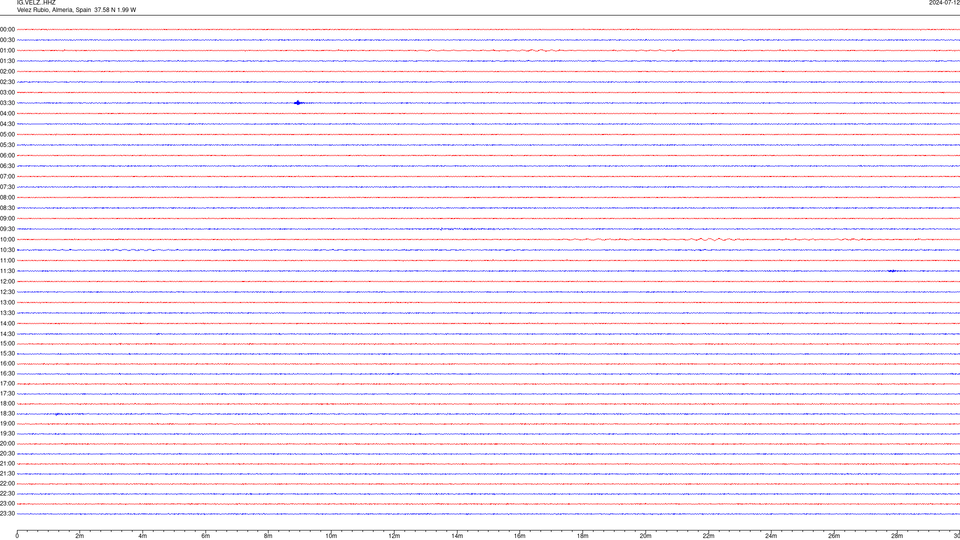Pick the 10:30 time label
The width and height of the screenshot is (960, 540).
tap(7, 250)
